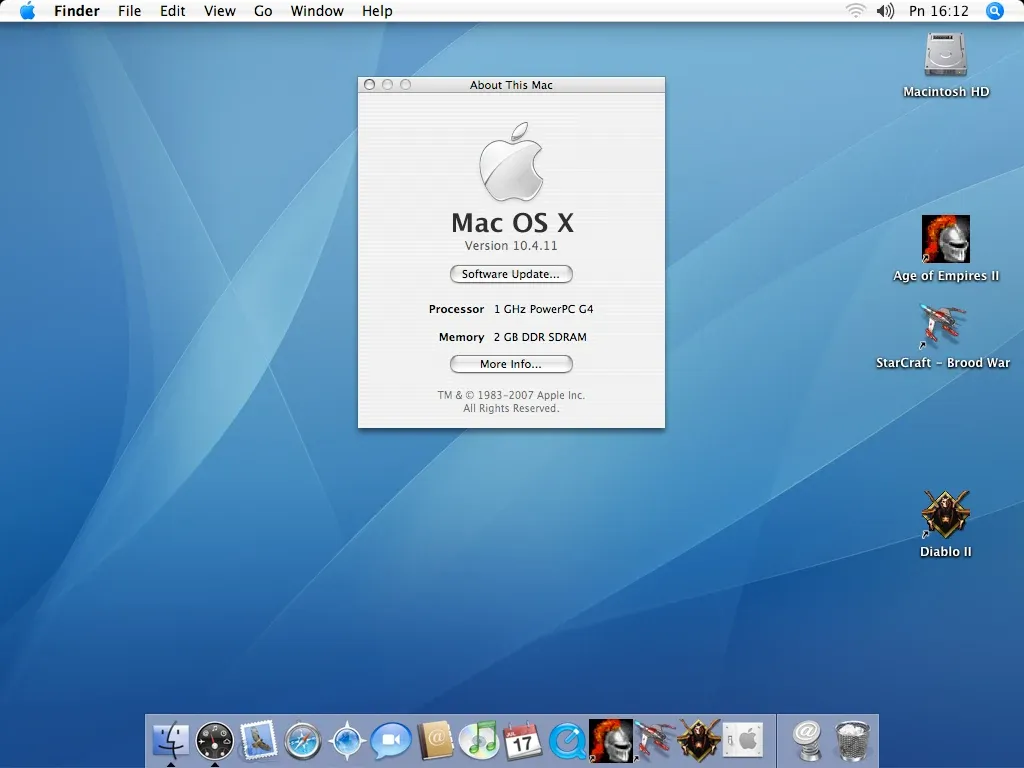Launch iTunes from the Dock
This screenshot has width=1024, height=768.
pos(479,741)
